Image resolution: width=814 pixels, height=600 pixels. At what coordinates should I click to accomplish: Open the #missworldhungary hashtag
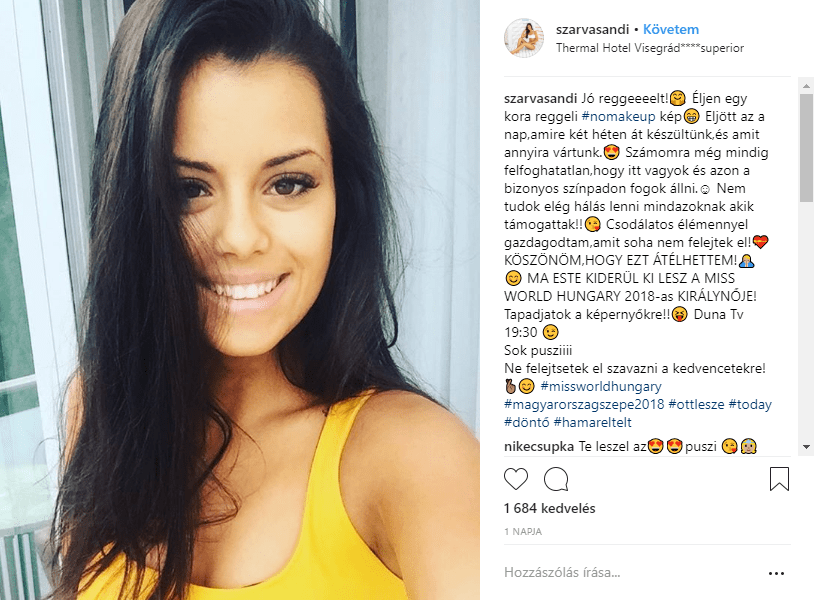point(601,386)
